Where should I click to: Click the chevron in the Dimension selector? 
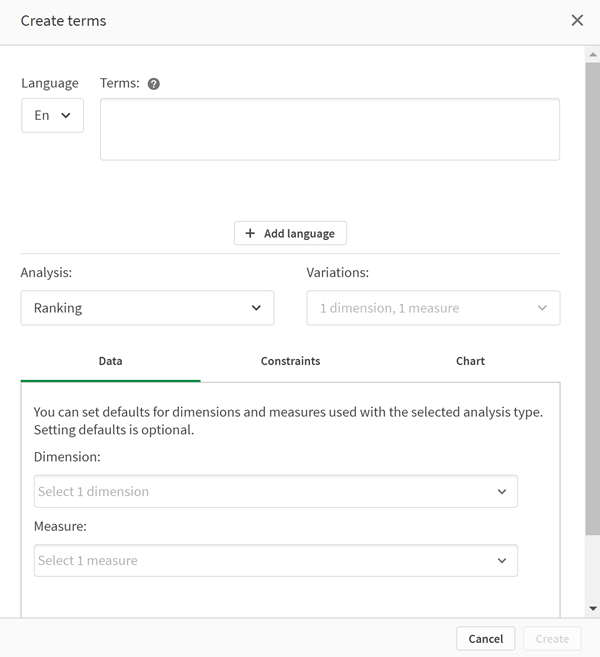502,491
